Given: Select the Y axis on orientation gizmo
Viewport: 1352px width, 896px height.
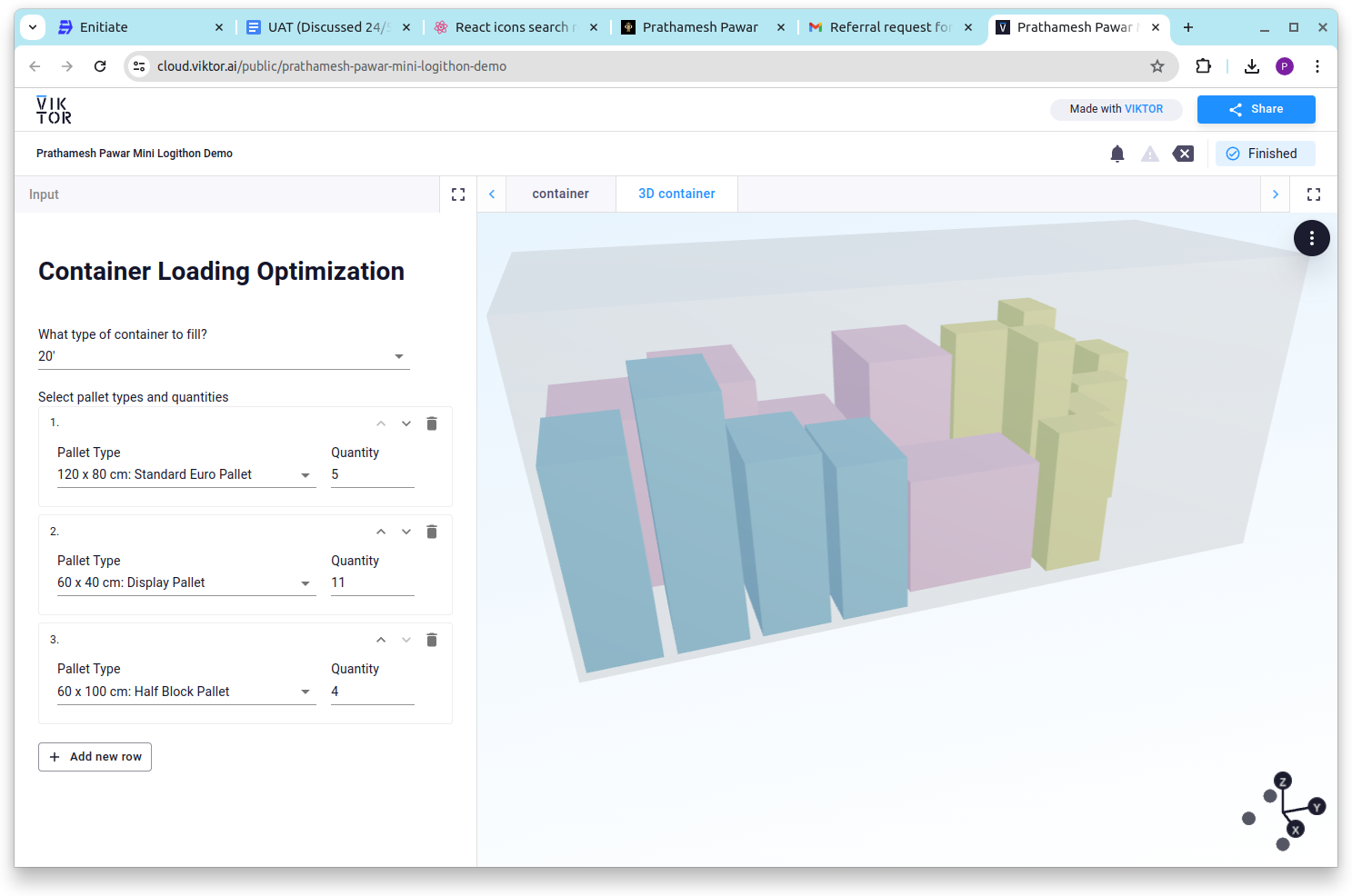Looking at the screenshot, I should [x=1317, y=807].
